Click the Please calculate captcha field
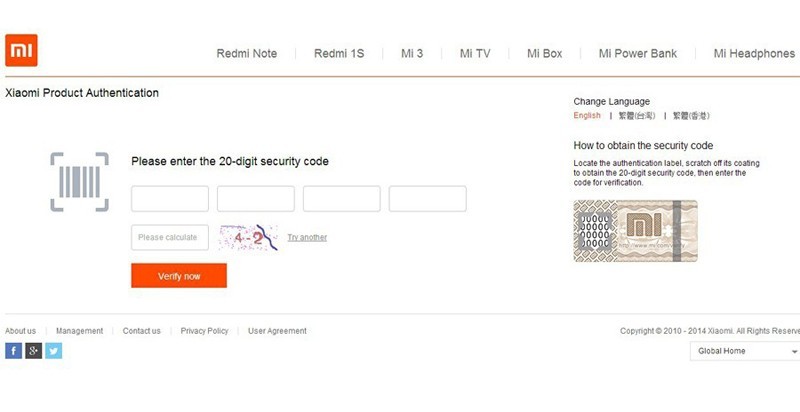 (x=170, y=238)
